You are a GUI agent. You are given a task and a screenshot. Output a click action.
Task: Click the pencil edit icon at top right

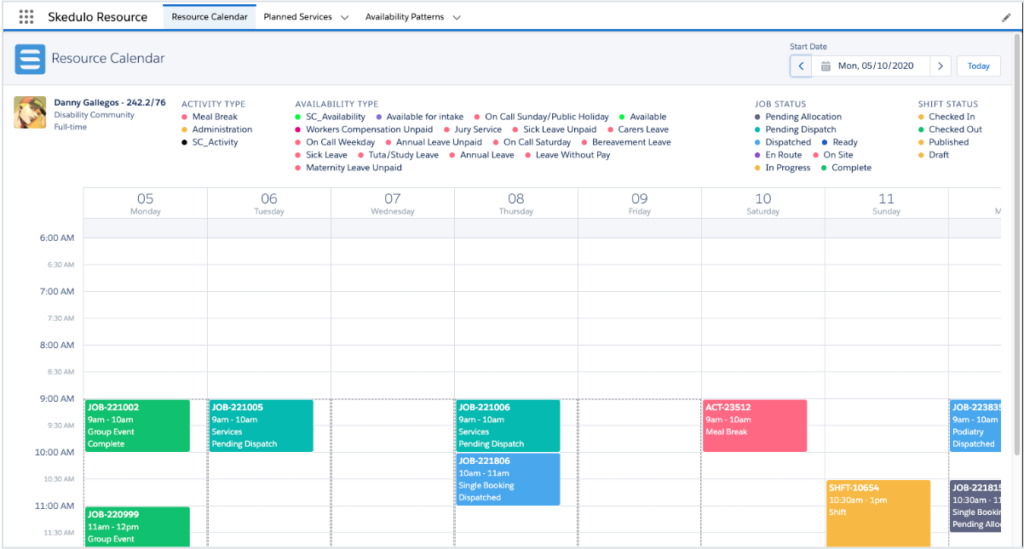click(x=1006, y=18)
